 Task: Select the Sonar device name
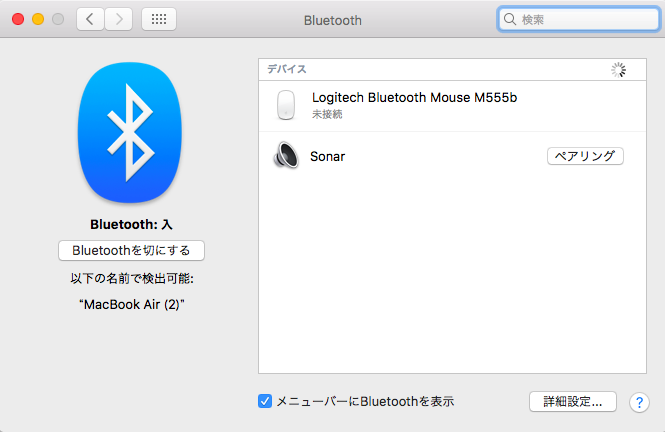coord(327,156)
